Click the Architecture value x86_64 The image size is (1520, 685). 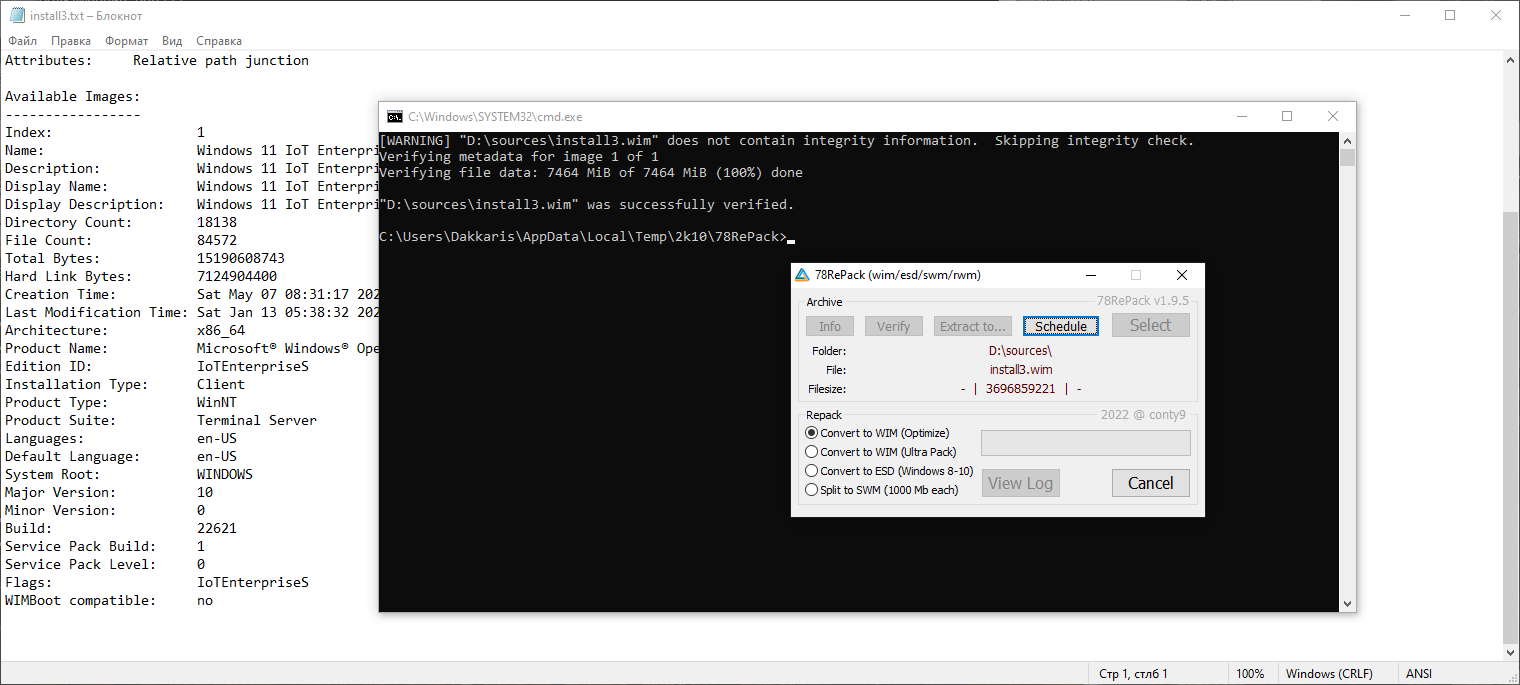click(x=221, y=331)
